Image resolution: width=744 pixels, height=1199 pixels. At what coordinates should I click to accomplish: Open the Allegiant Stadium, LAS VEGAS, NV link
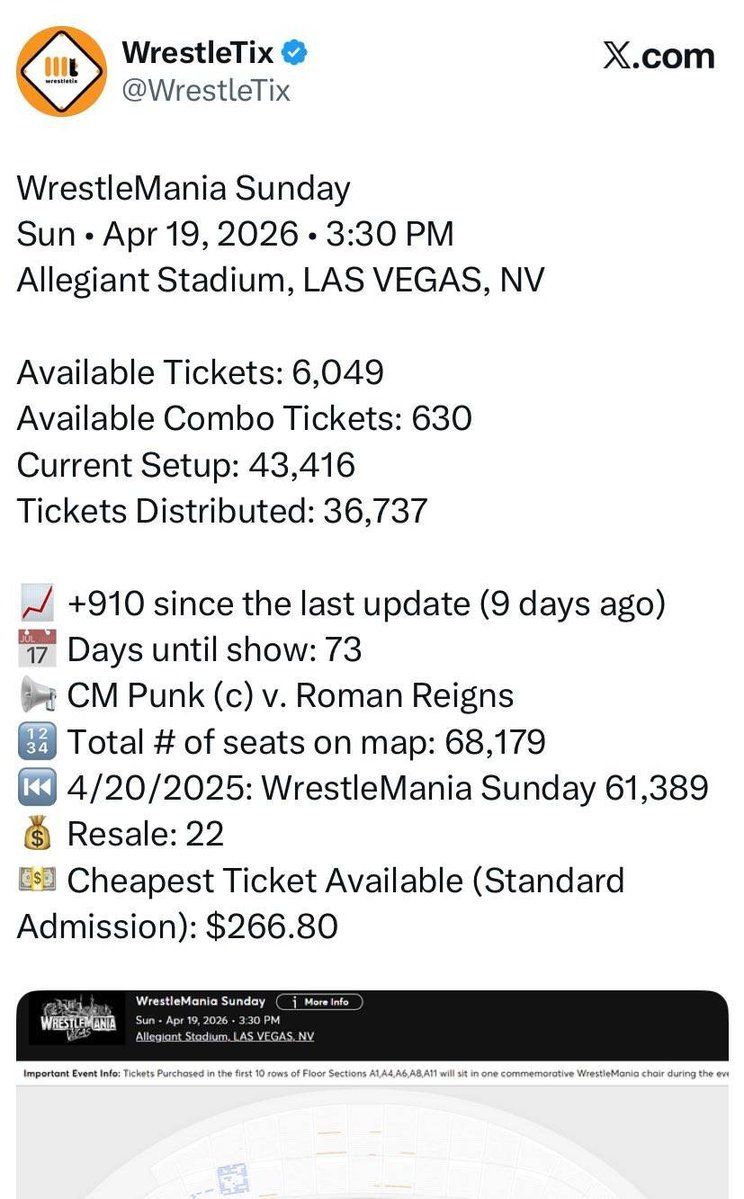224,1036
